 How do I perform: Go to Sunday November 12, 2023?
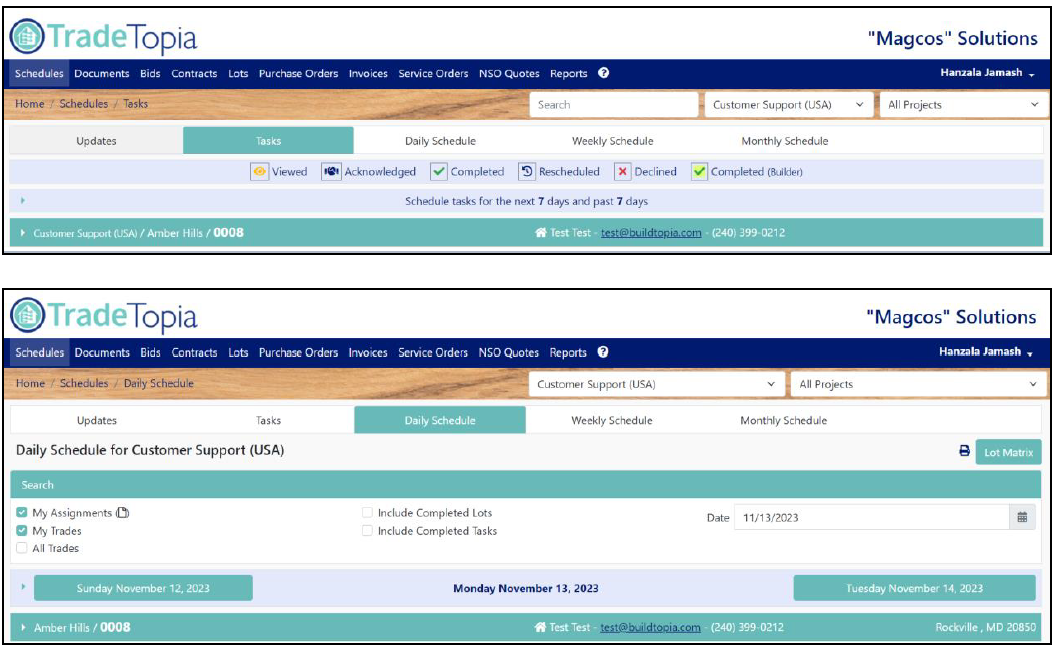(143, 588)
